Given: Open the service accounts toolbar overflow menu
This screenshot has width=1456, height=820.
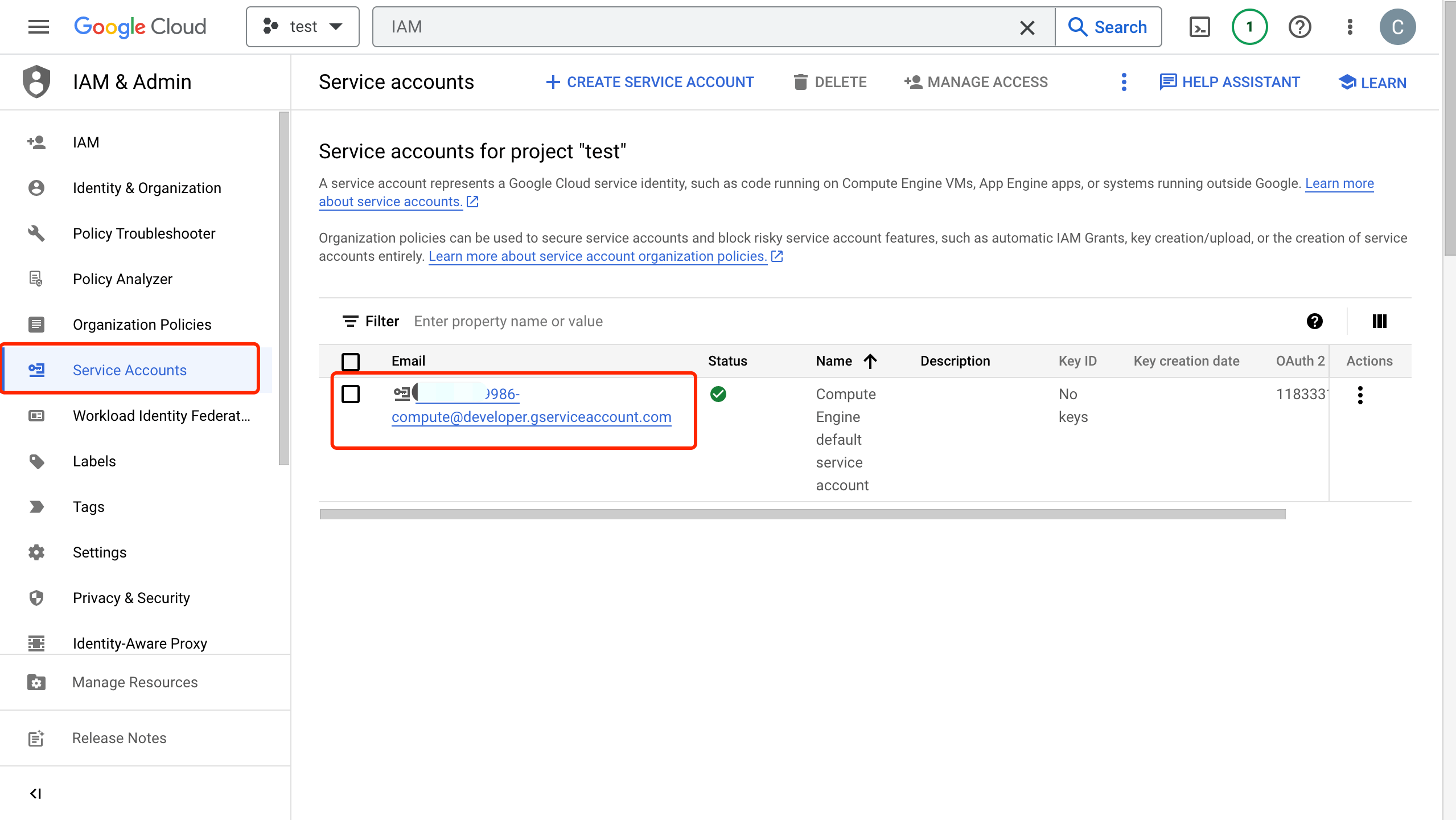Looking at the screenshot, I should pos(1124,82).
